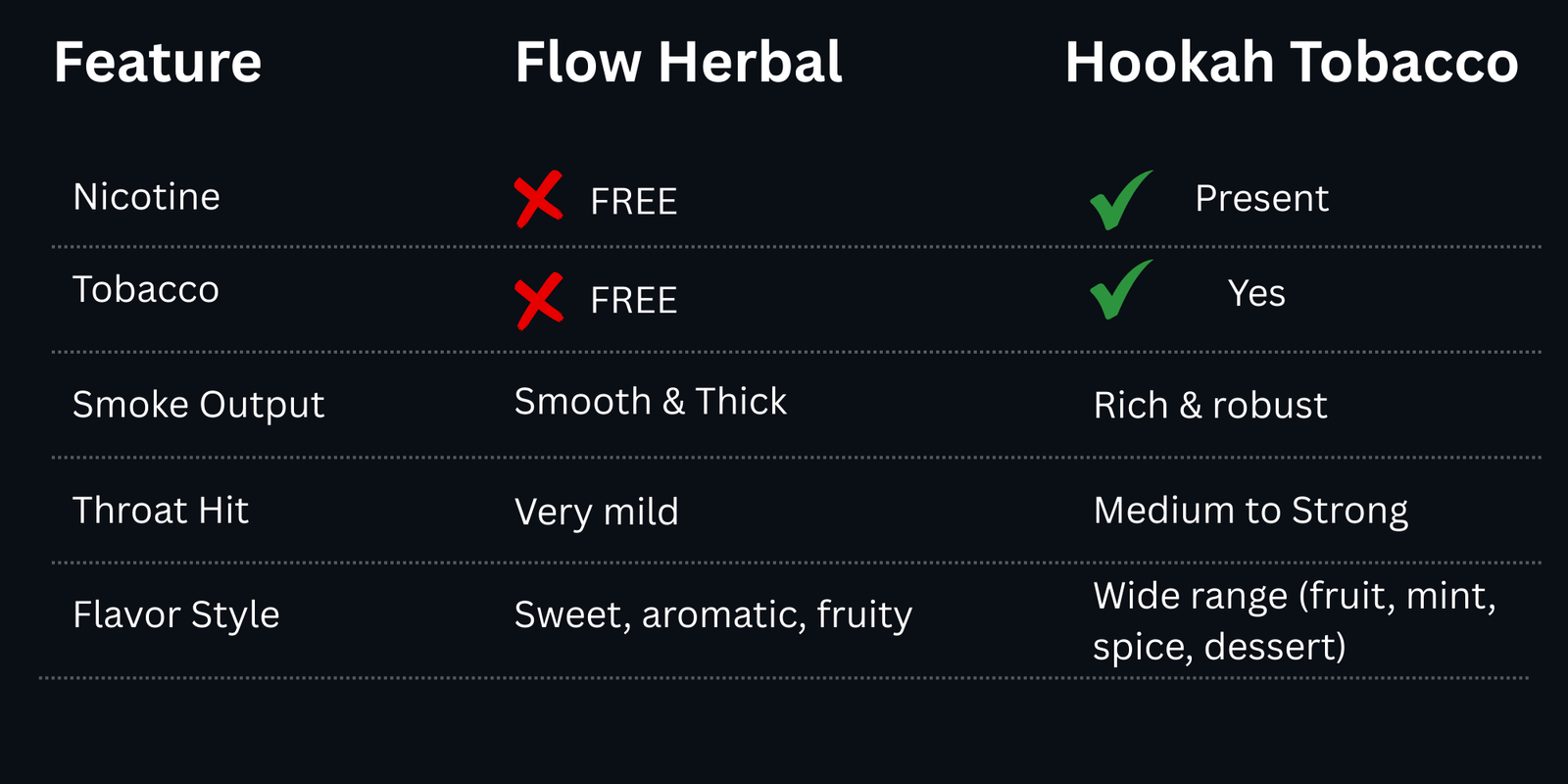
Task: Click the Present text under Hookah Tobacco
Action: [1261, 199]
